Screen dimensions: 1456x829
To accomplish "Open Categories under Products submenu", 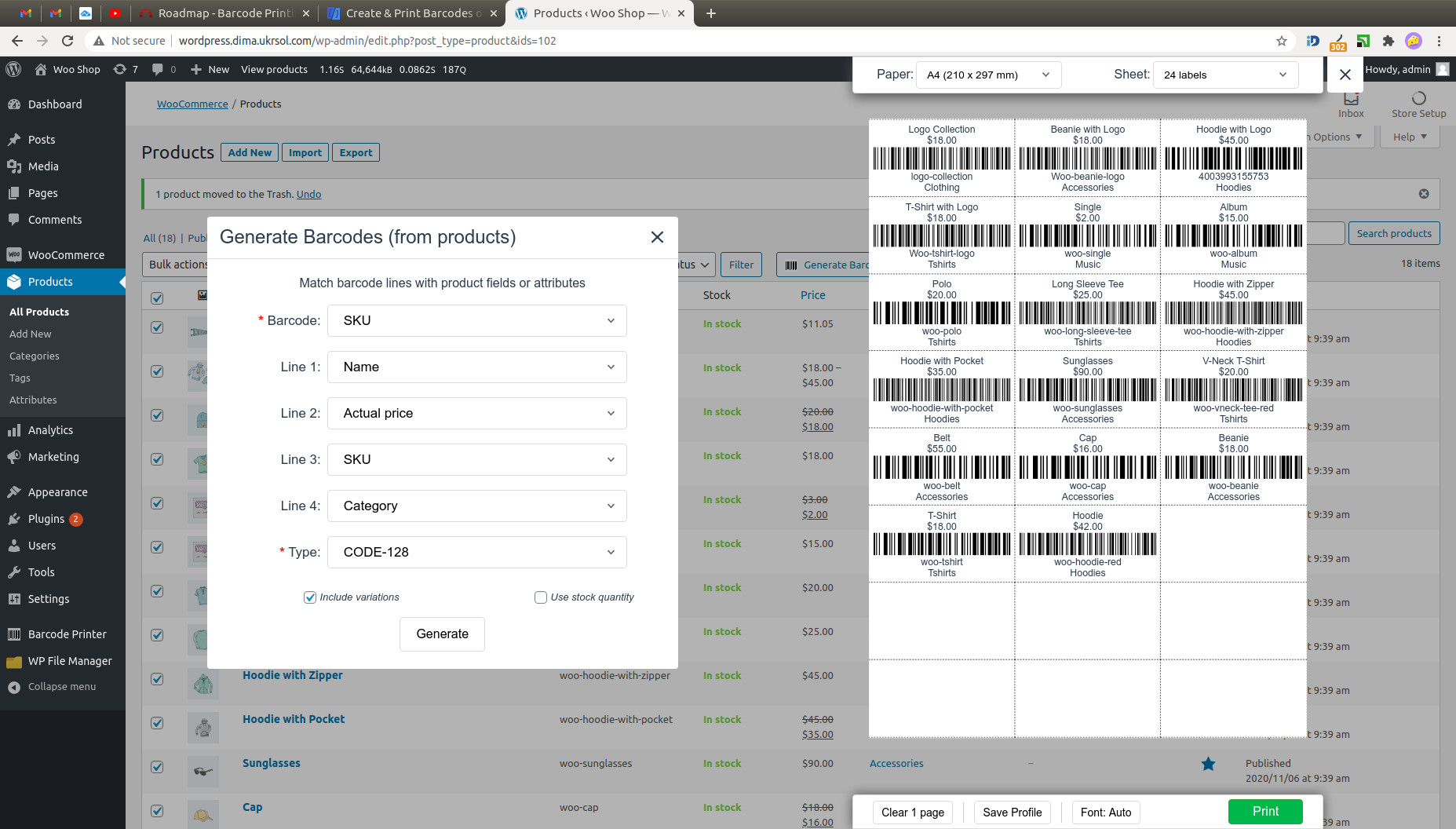I will 35,356.
